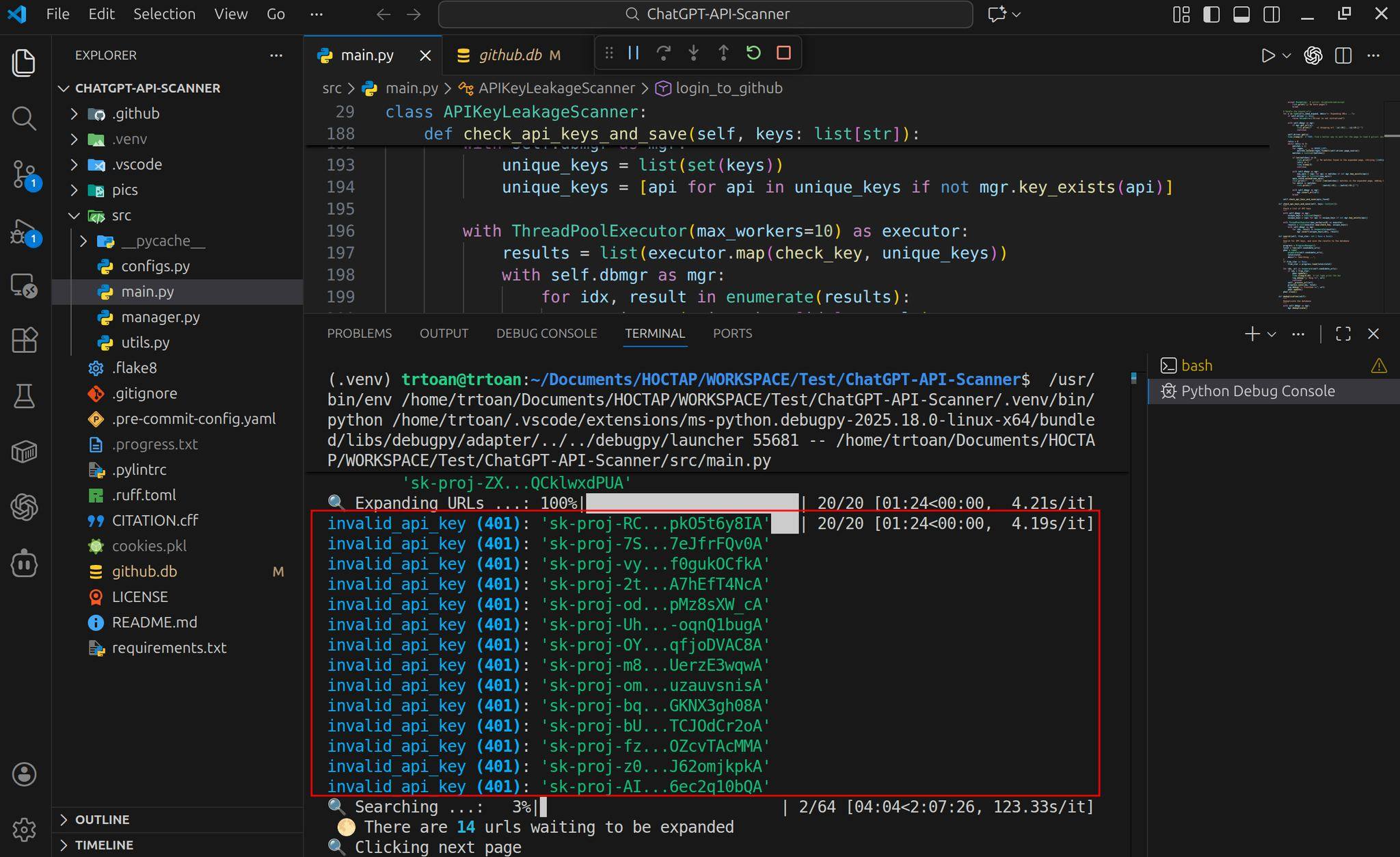This screenshot has width=1400, height=857.
Task: Restart the debugger with green arrow
Action: coord(753,53)
